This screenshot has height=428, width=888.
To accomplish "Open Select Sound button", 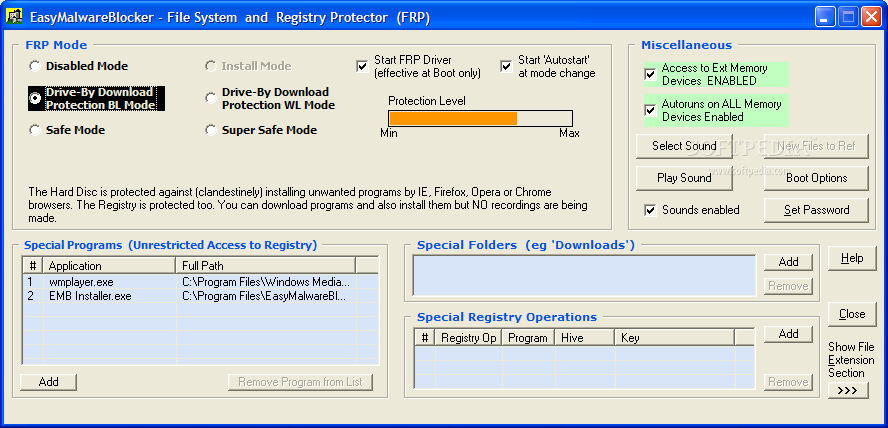I will click(684, 146).
